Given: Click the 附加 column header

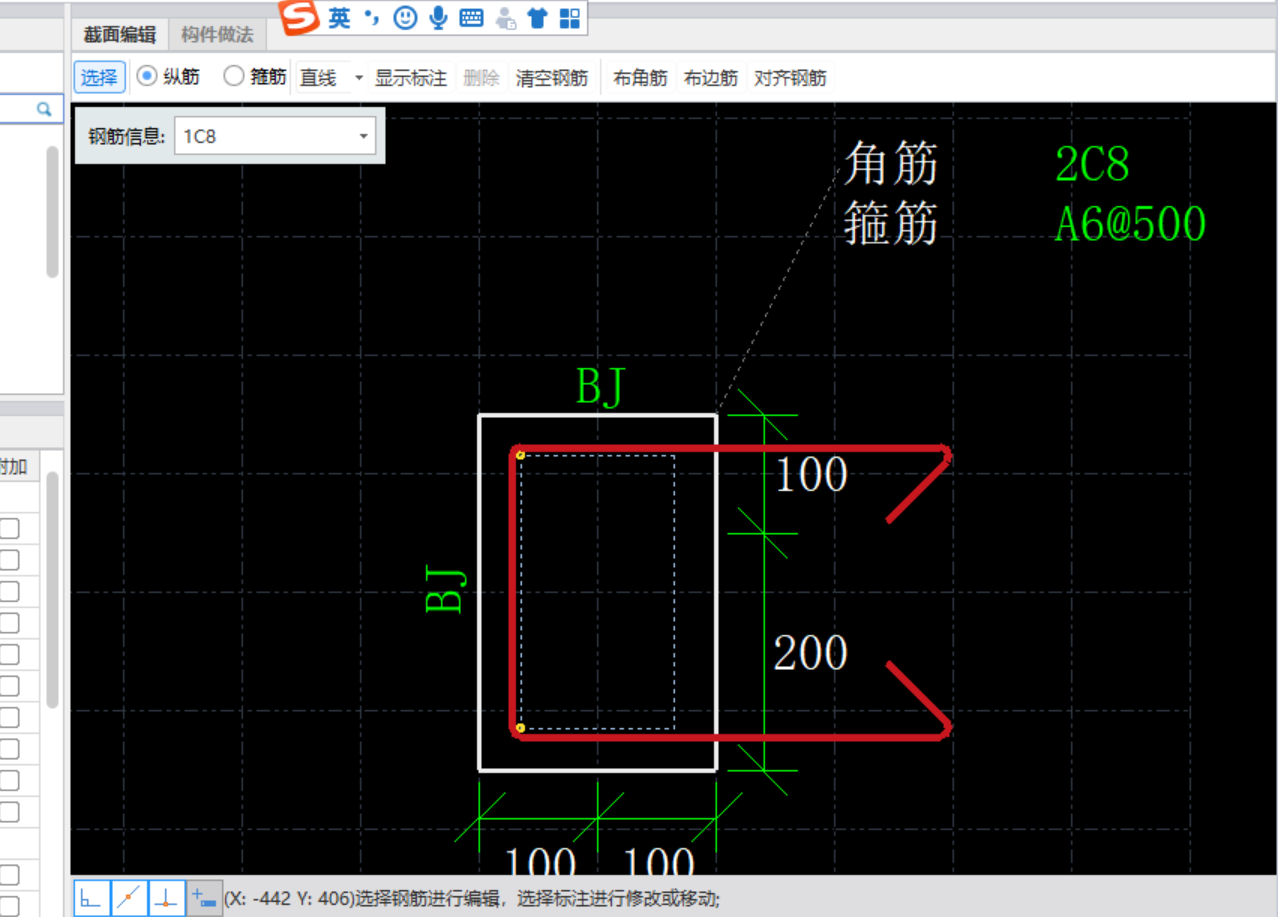Looking at the screenshot, I should 14,466.
